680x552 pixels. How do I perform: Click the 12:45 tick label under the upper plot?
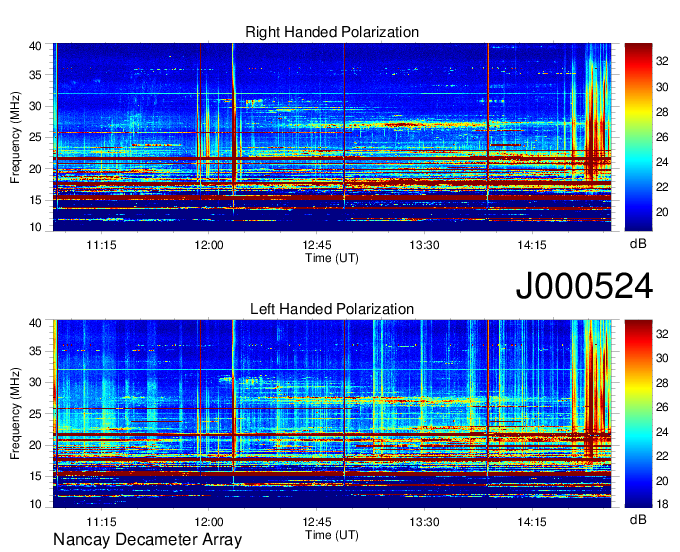coord(317,245)
